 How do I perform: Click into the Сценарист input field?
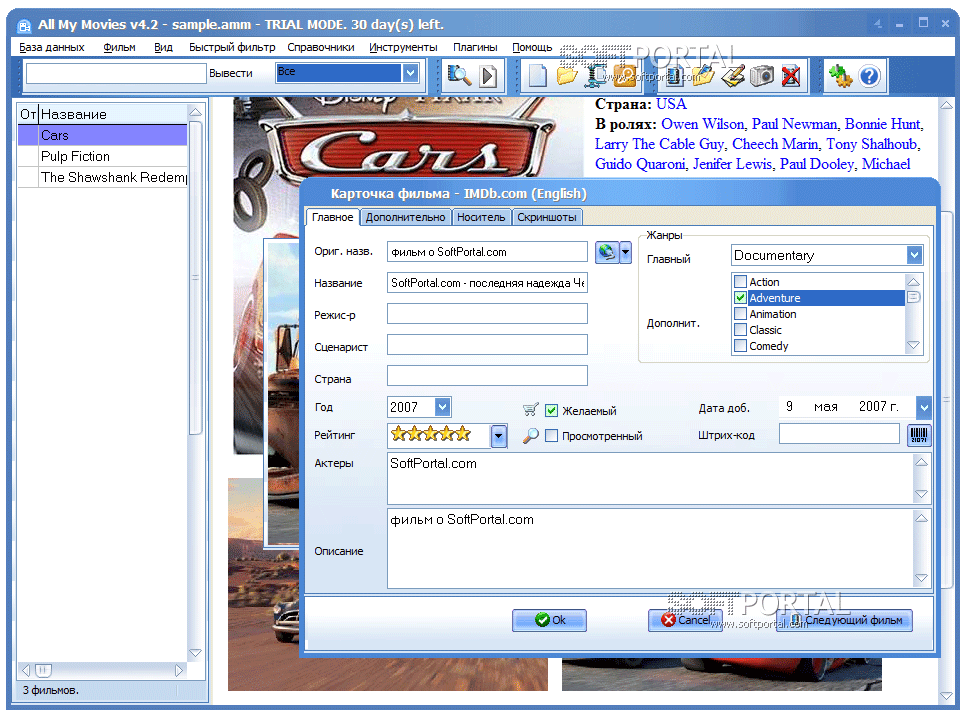(487, 345)
